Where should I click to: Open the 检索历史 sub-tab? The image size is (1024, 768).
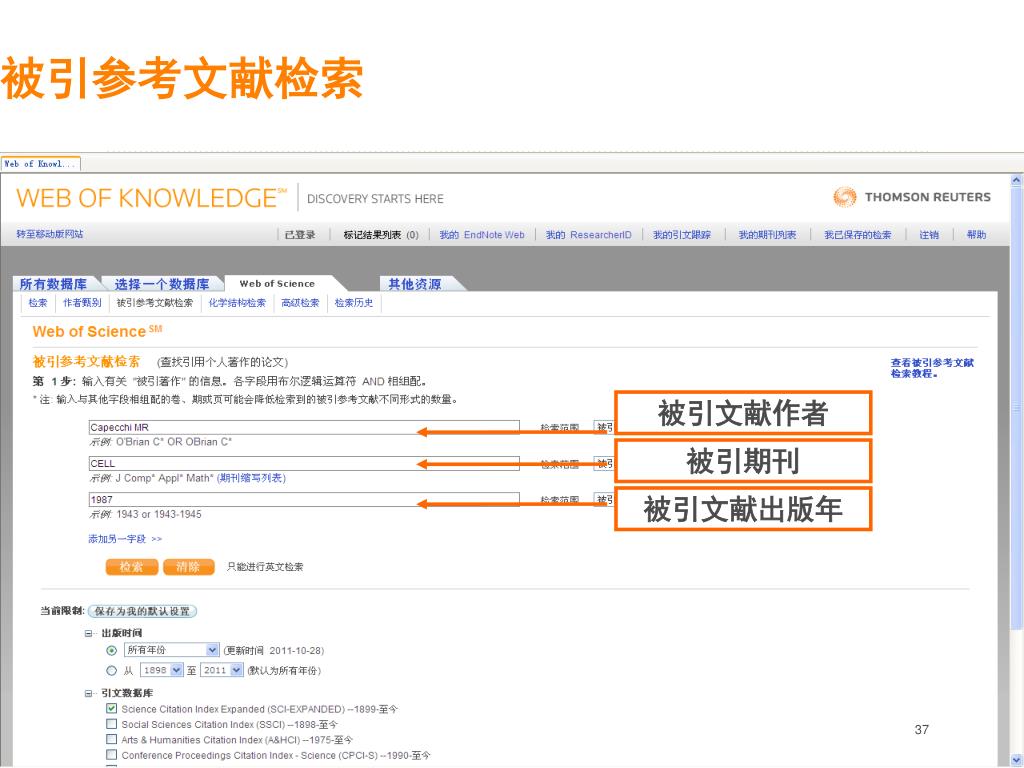point(354,302)
